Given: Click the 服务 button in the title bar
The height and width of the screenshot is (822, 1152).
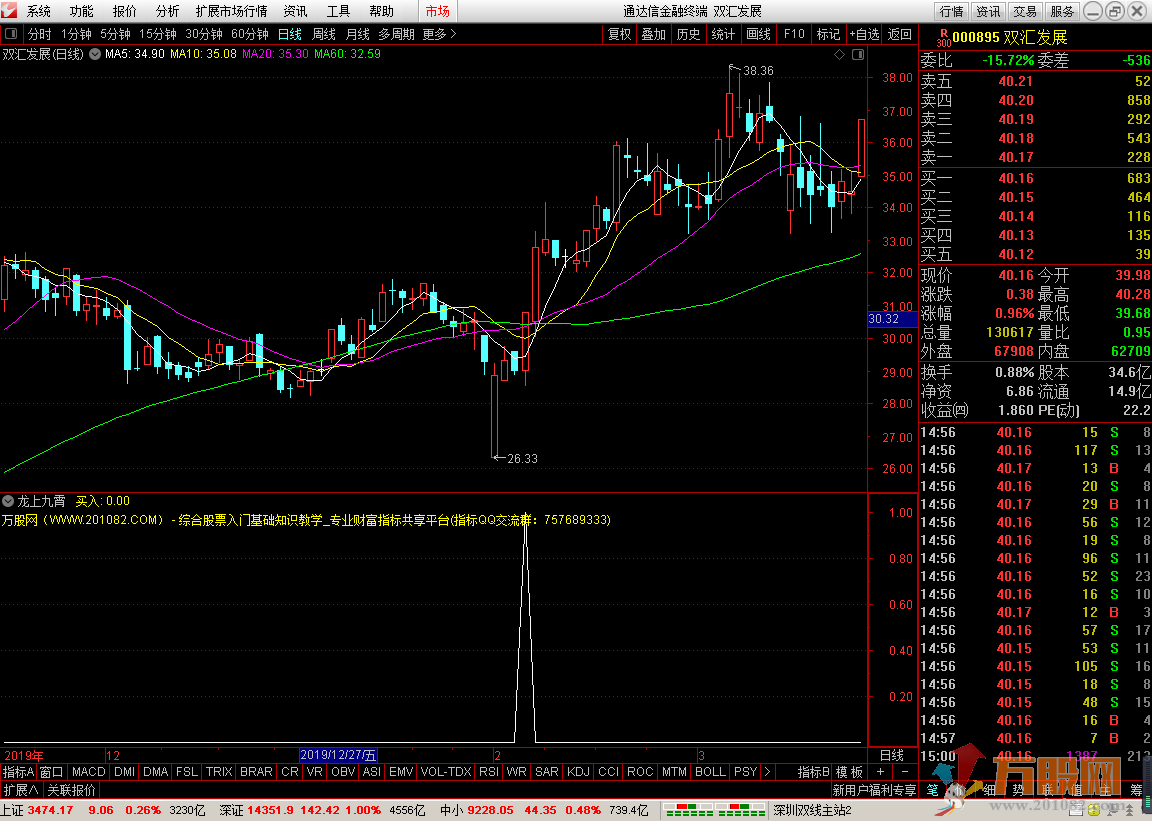Looking at the screenshot, I should point(1062,11).
